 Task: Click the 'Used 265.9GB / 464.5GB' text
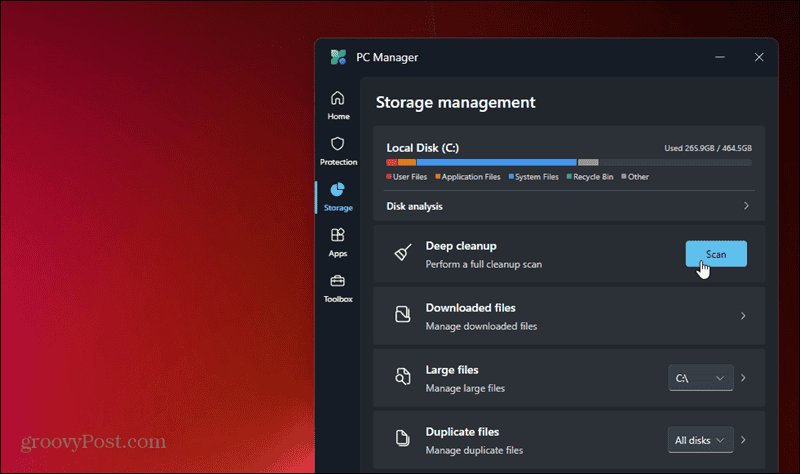[x=708, y=148]
